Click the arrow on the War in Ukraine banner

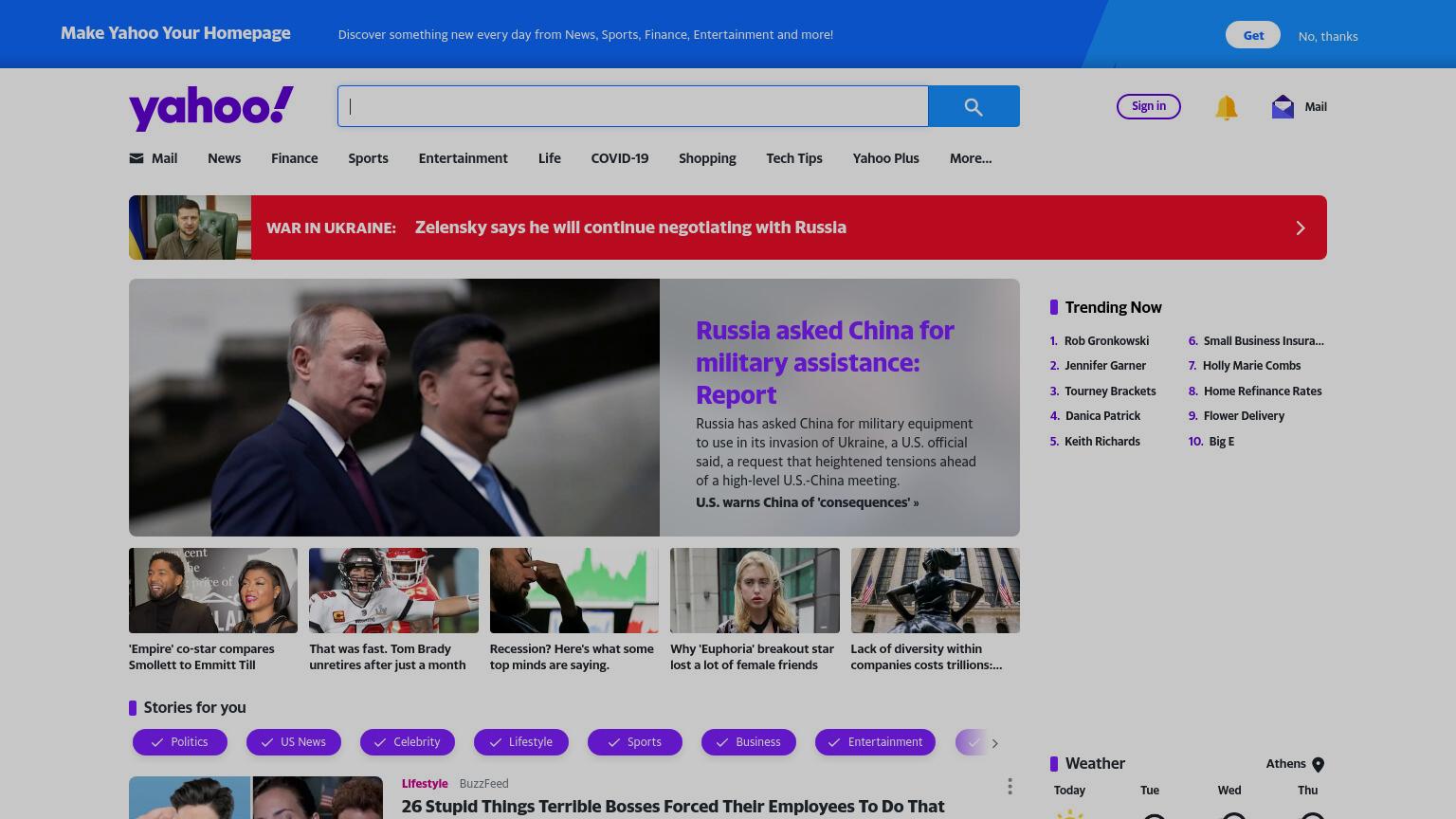1301,227
